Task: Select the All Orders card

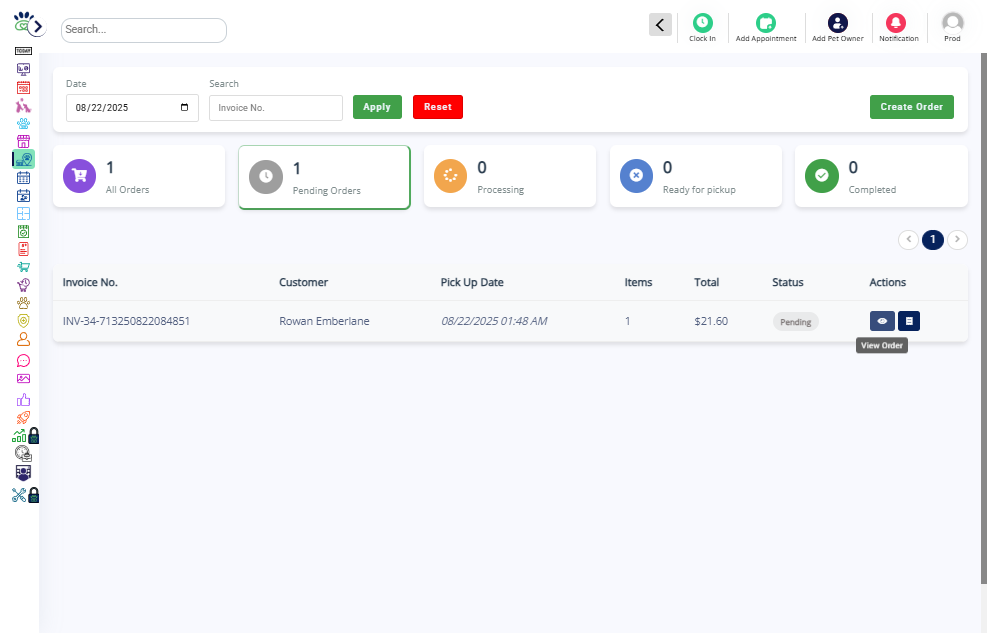Action: coord(139,176)
